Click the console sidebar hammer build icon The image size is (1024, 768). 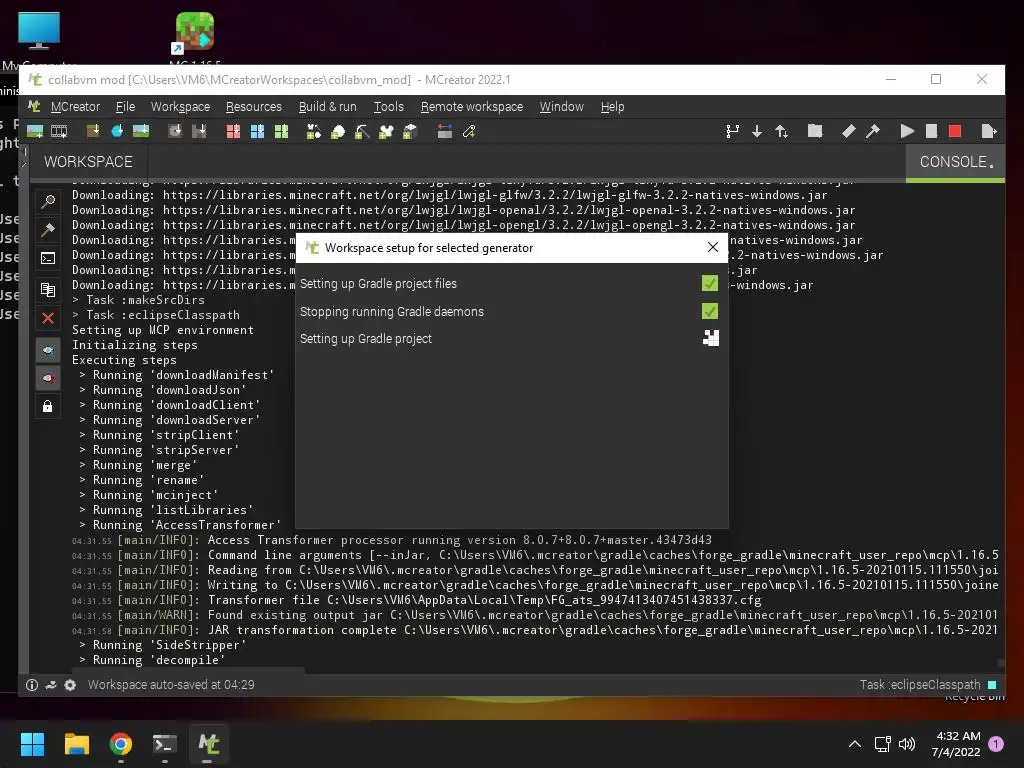48,230
